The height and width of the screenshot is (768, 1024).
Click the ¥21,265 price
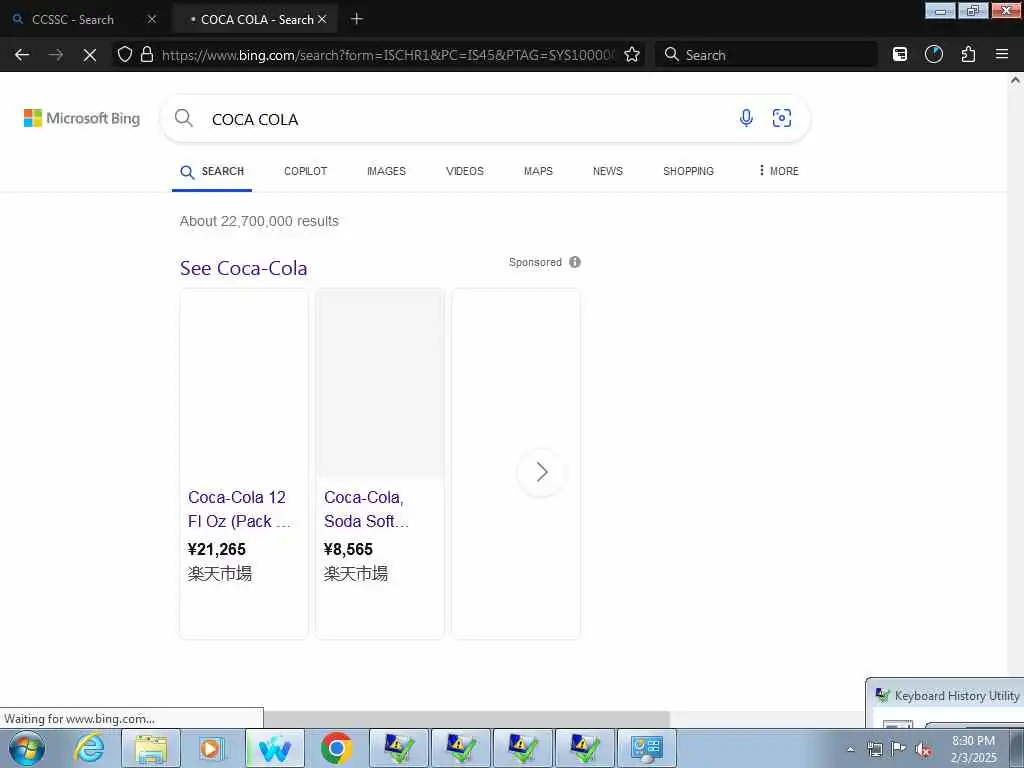coord(217,549)
